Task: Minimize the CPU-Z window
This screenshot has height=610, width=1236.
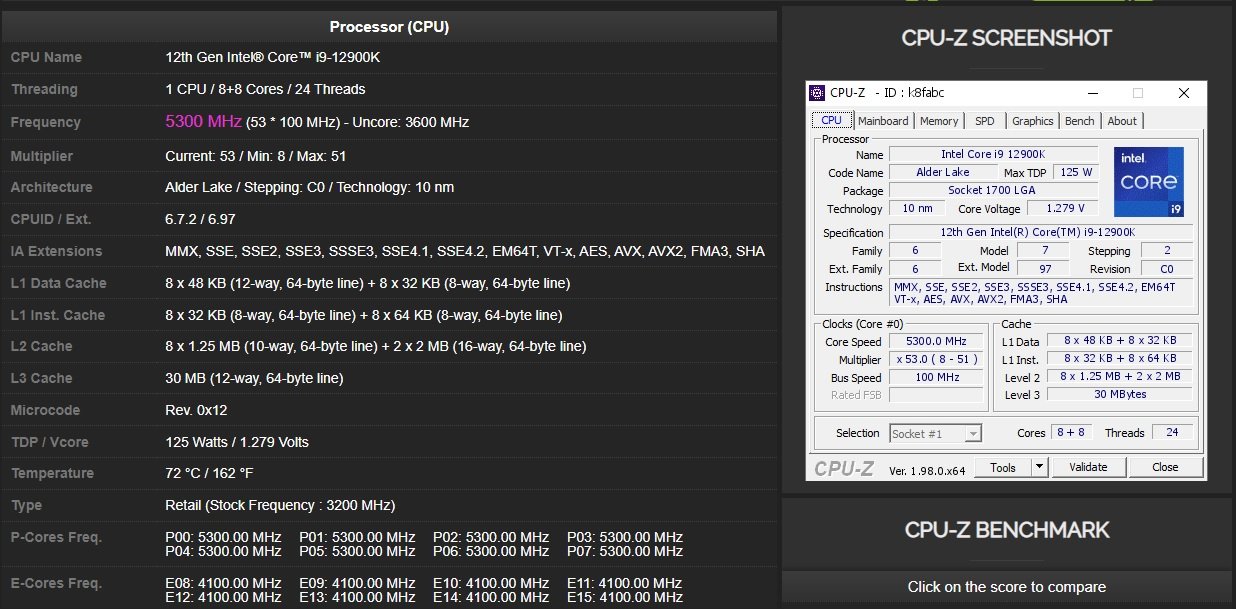Action: coord(1091,93)
